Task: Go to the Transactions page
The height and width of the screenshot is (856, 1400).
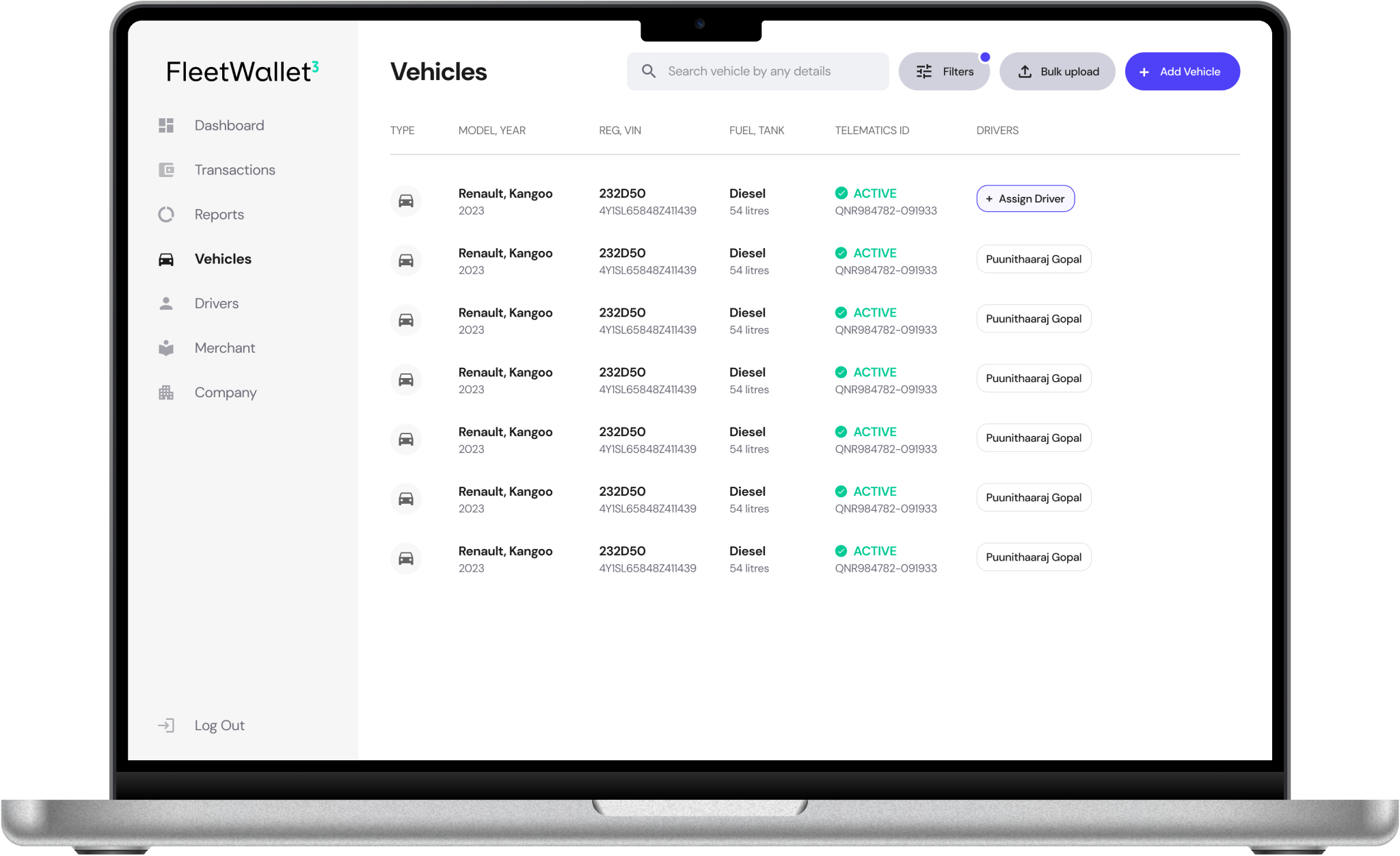Action: (235, 170)
